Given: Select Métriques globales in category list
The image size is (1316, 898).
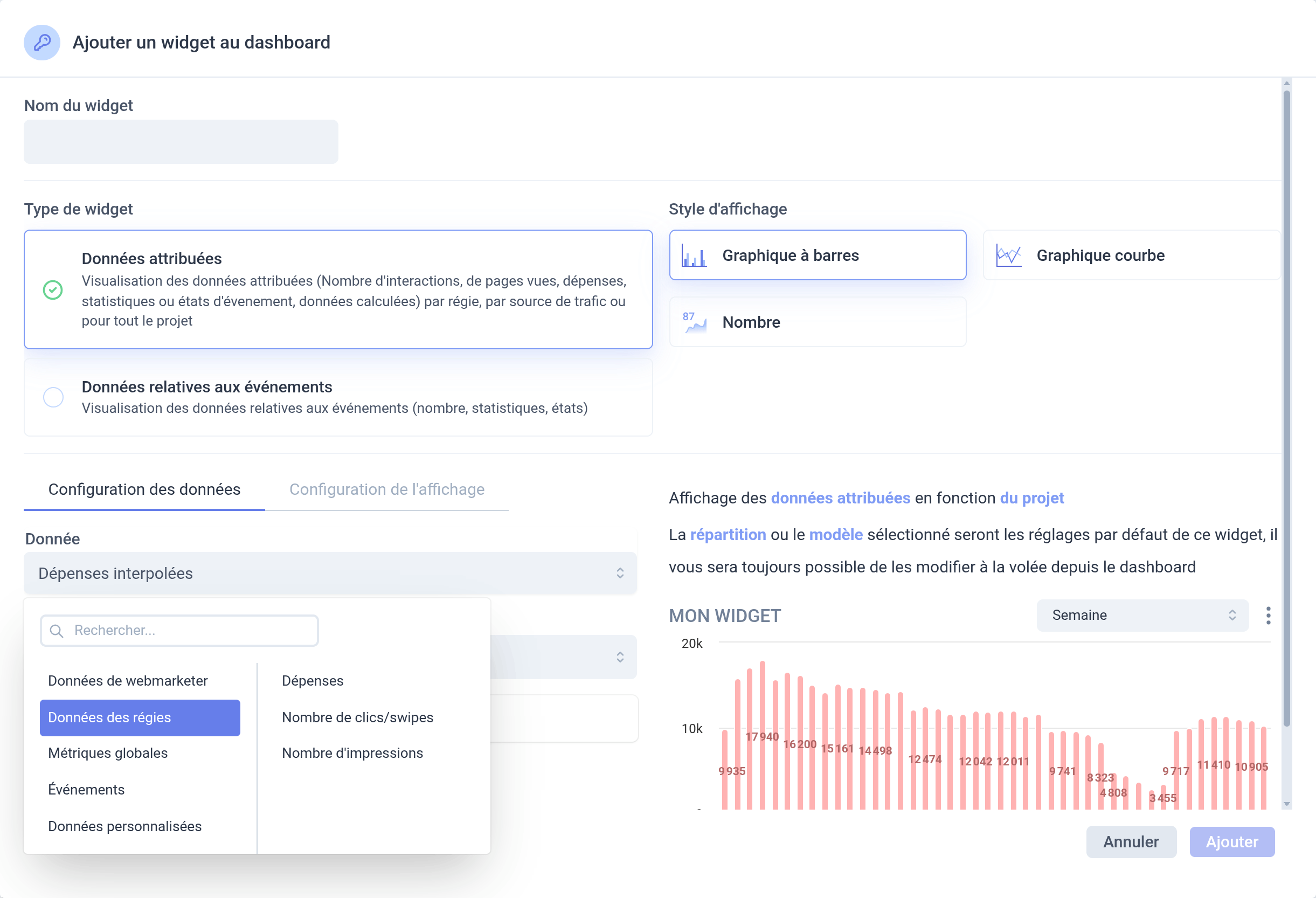Looking at the screenshot, I should tap(108, 753).
